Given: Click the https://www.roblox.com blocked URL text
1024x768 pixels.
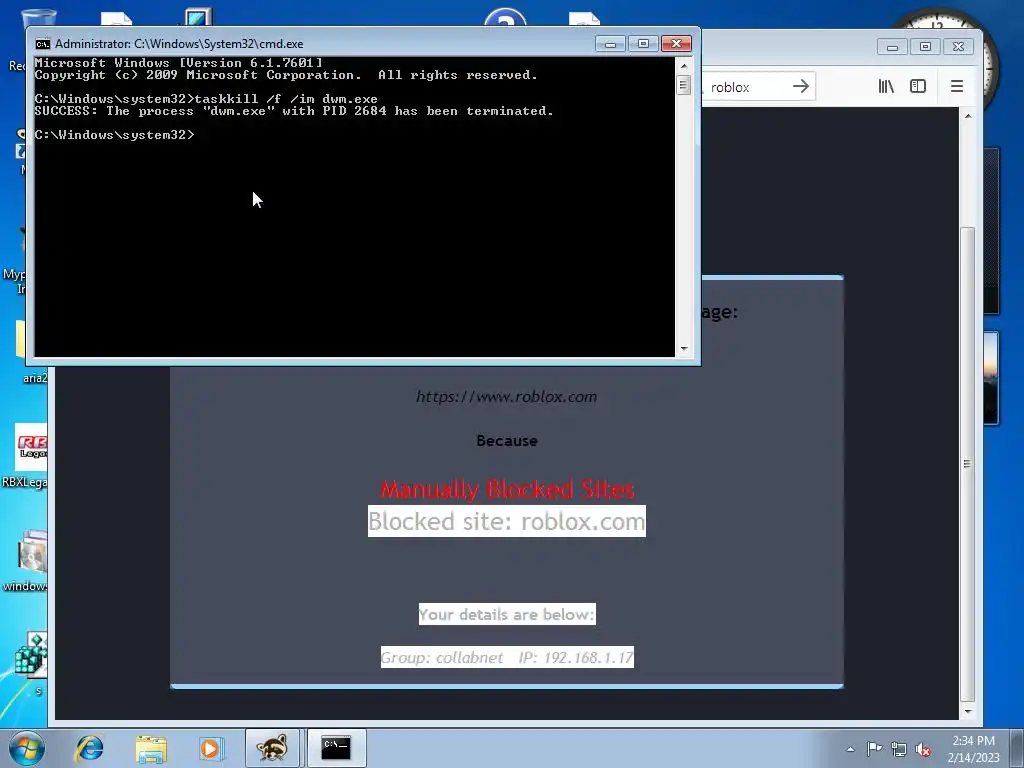Looking at the screenshot, I should coord(506,396).
